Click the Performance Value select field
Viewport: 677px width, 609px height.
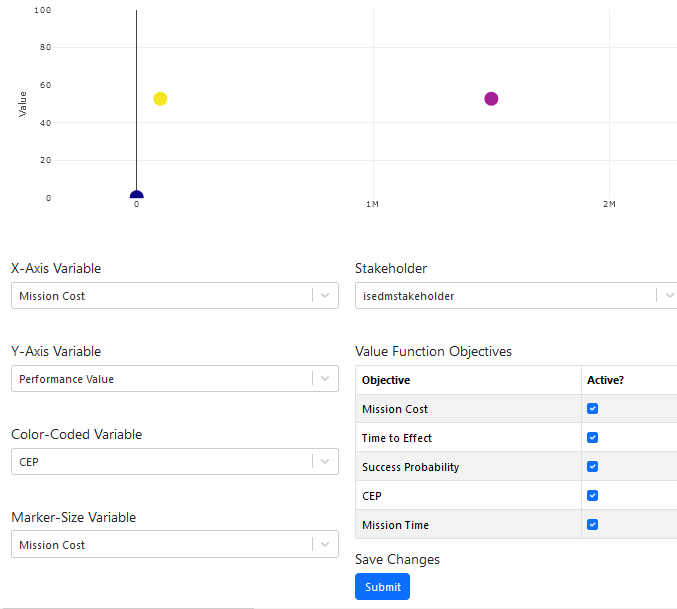[x=160, y=379]
